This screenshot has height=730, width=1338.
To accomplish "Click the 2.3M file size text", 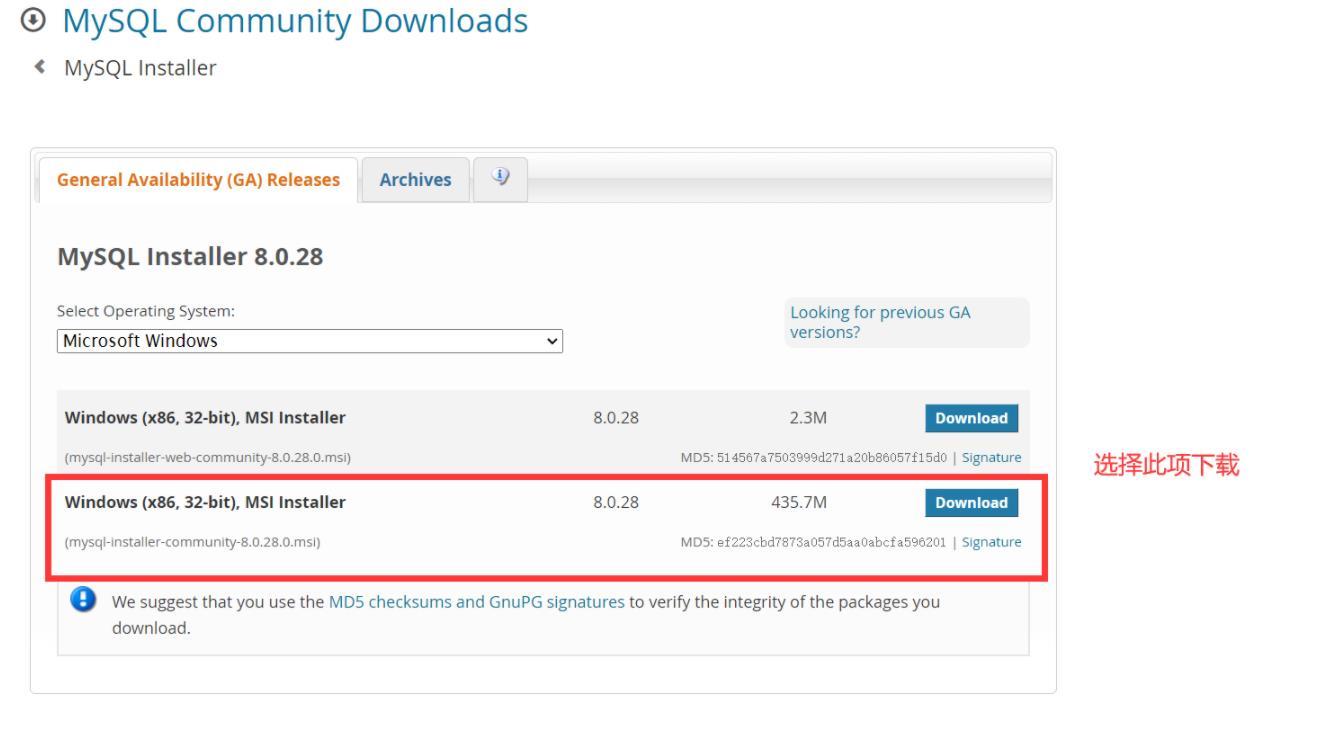I will [808, 418].
